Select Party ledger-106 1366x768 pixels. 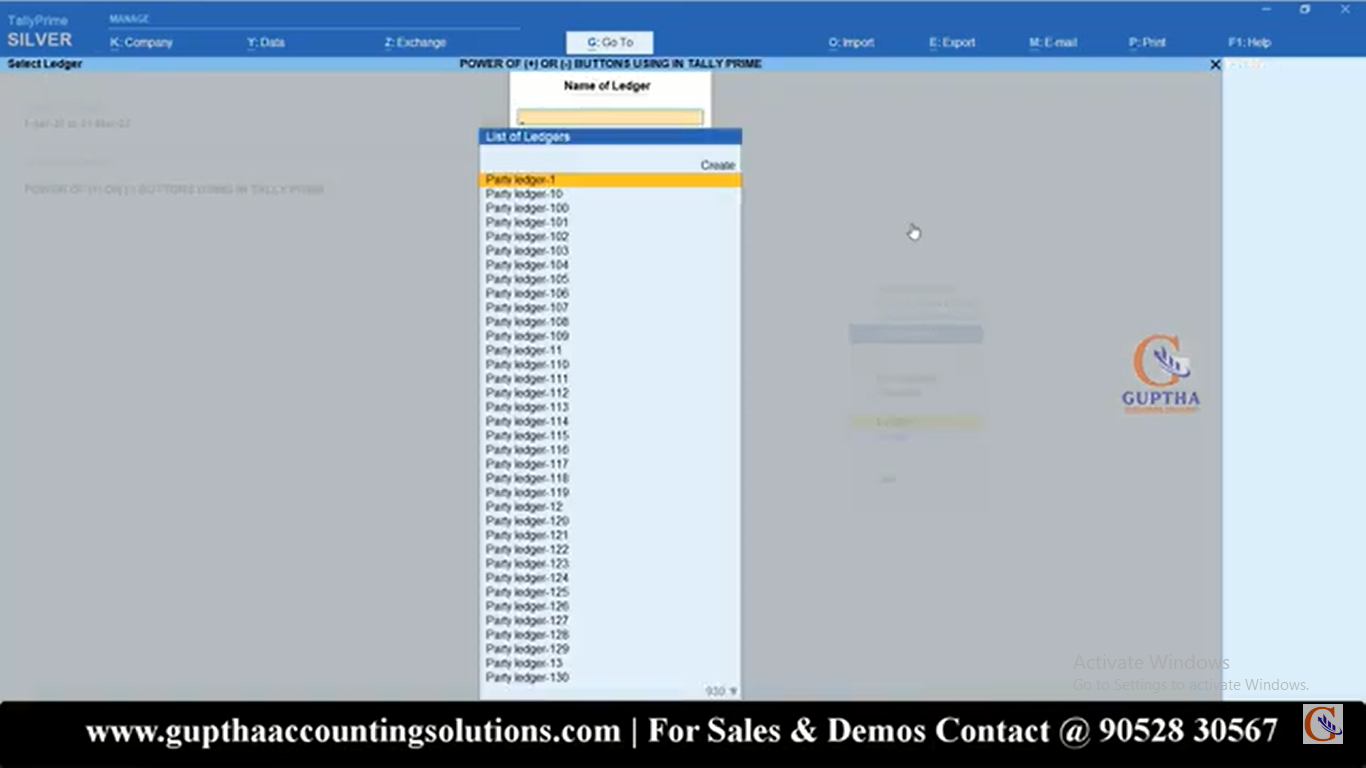[610, 293]
